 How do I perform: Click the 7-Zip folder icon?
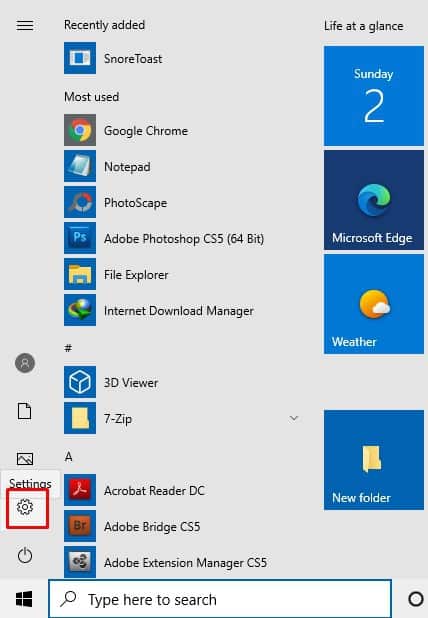click(80, 418)
